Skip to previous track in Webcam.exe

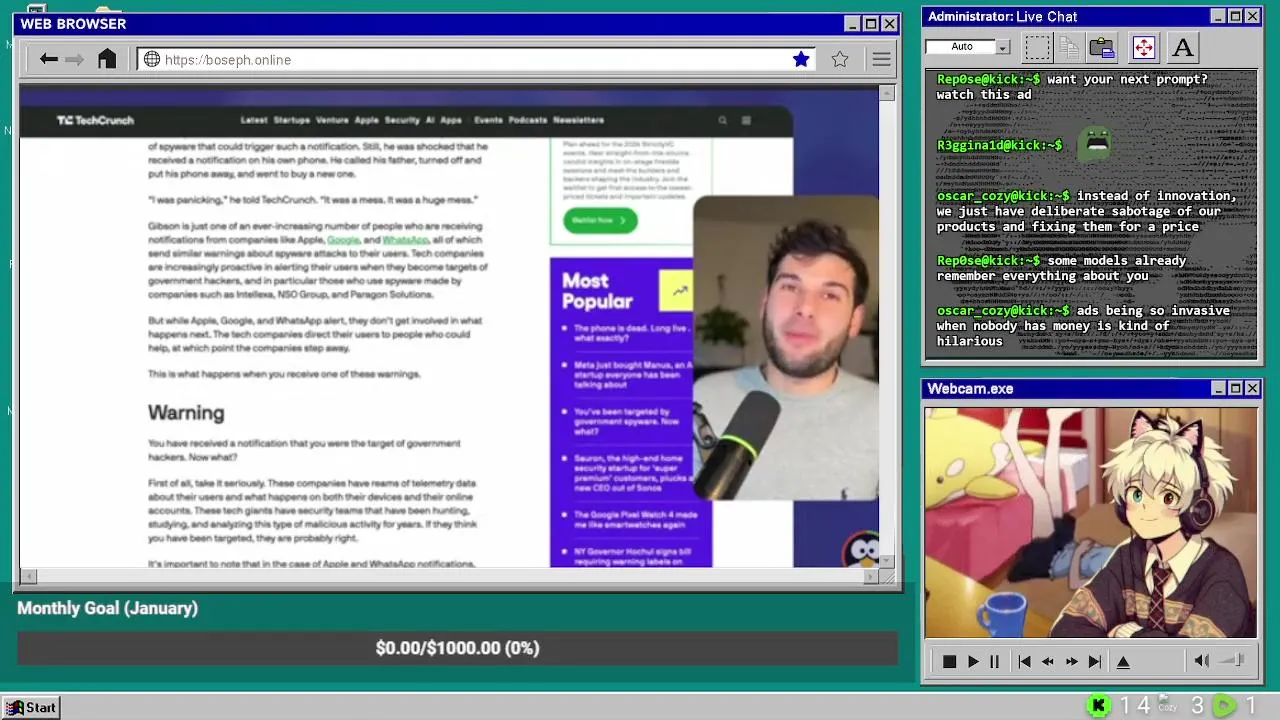pyautogui.click(x=1024, y=662)
